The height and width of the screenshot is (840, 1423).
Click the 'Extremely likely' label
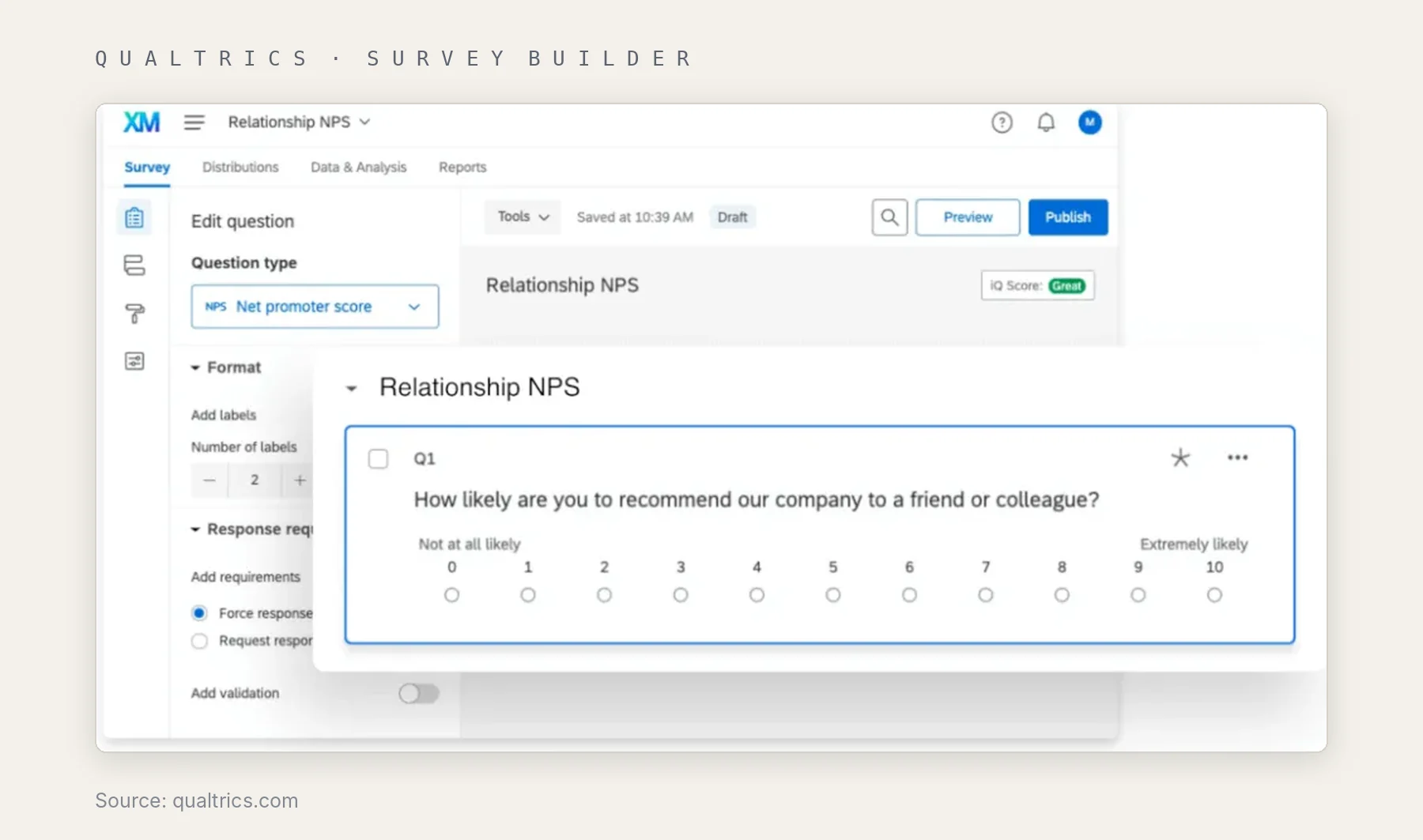click(1194, 544)
